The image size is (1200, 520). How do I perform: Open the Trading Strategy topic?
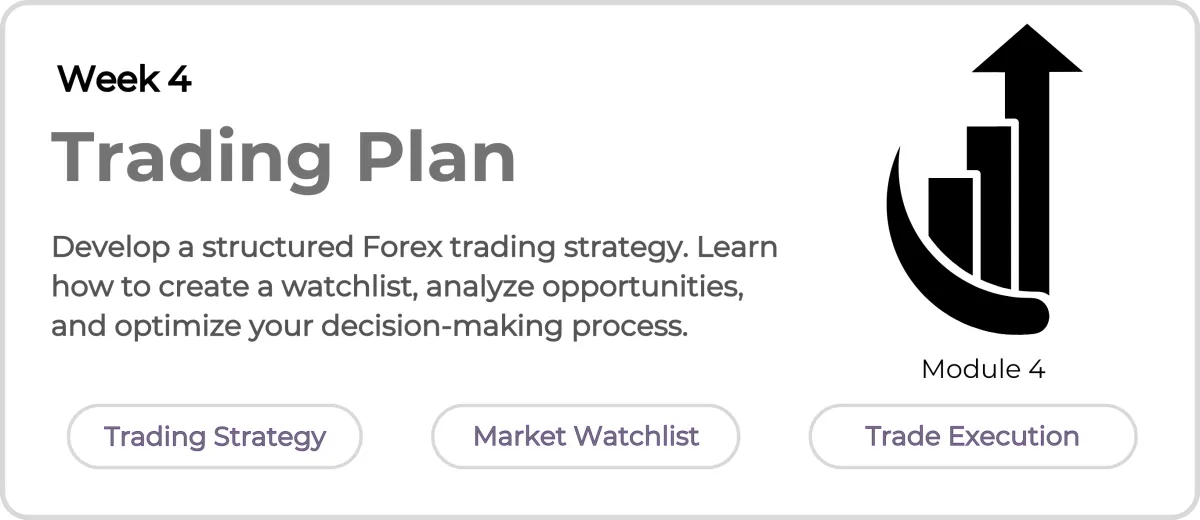click(215, 437)
